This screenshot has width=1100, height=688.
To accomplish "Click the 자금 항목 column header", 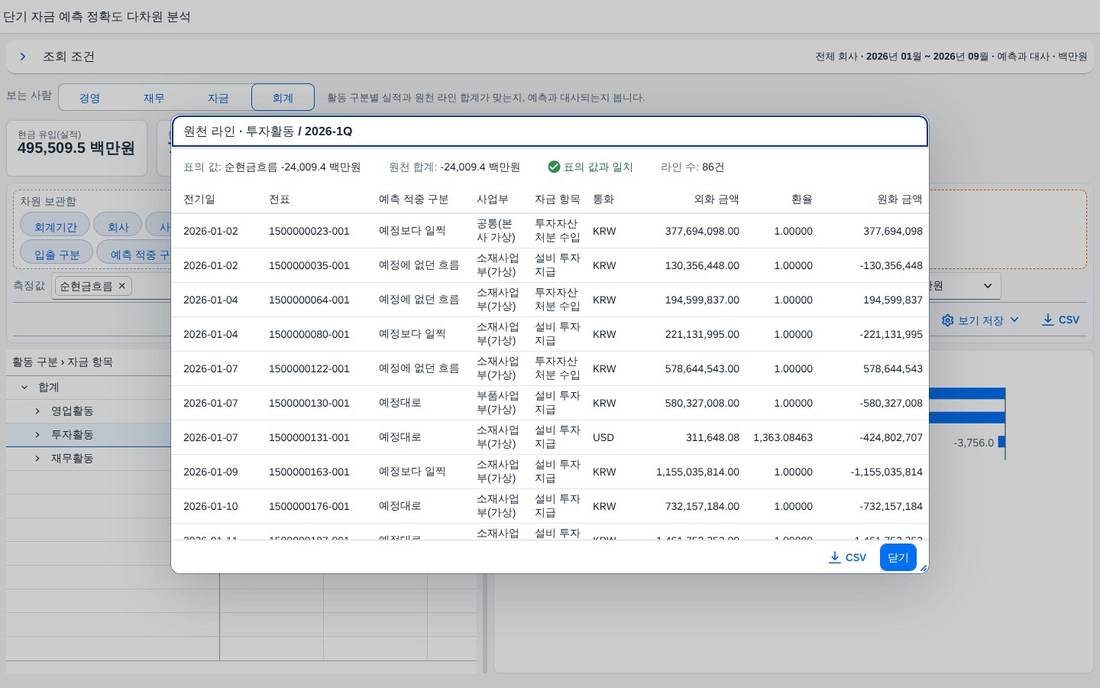I will (x=557, y=199).
